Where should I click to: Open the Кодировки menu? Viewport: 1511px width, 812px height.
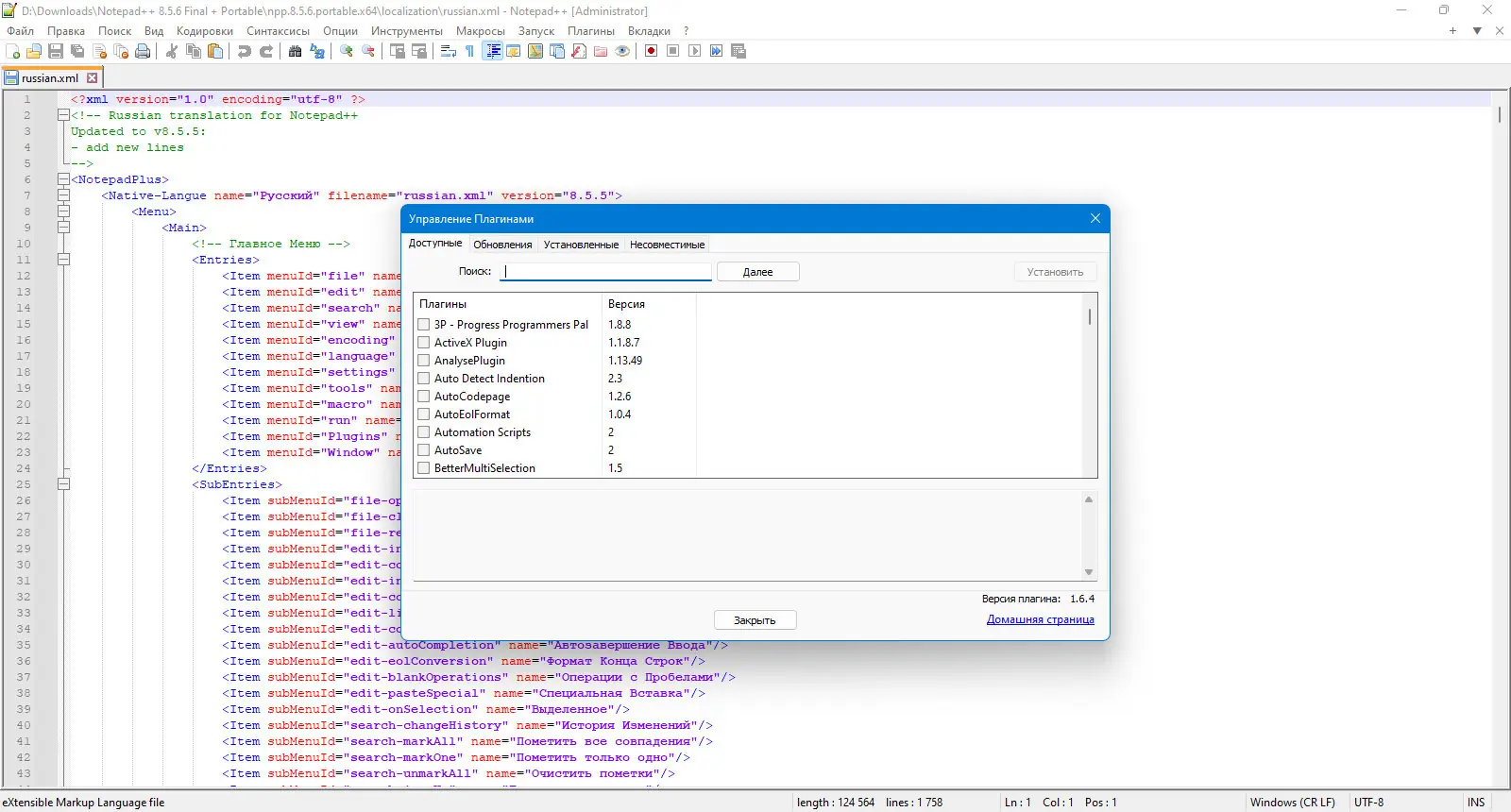pyautogui.click(x=204, y=31)
